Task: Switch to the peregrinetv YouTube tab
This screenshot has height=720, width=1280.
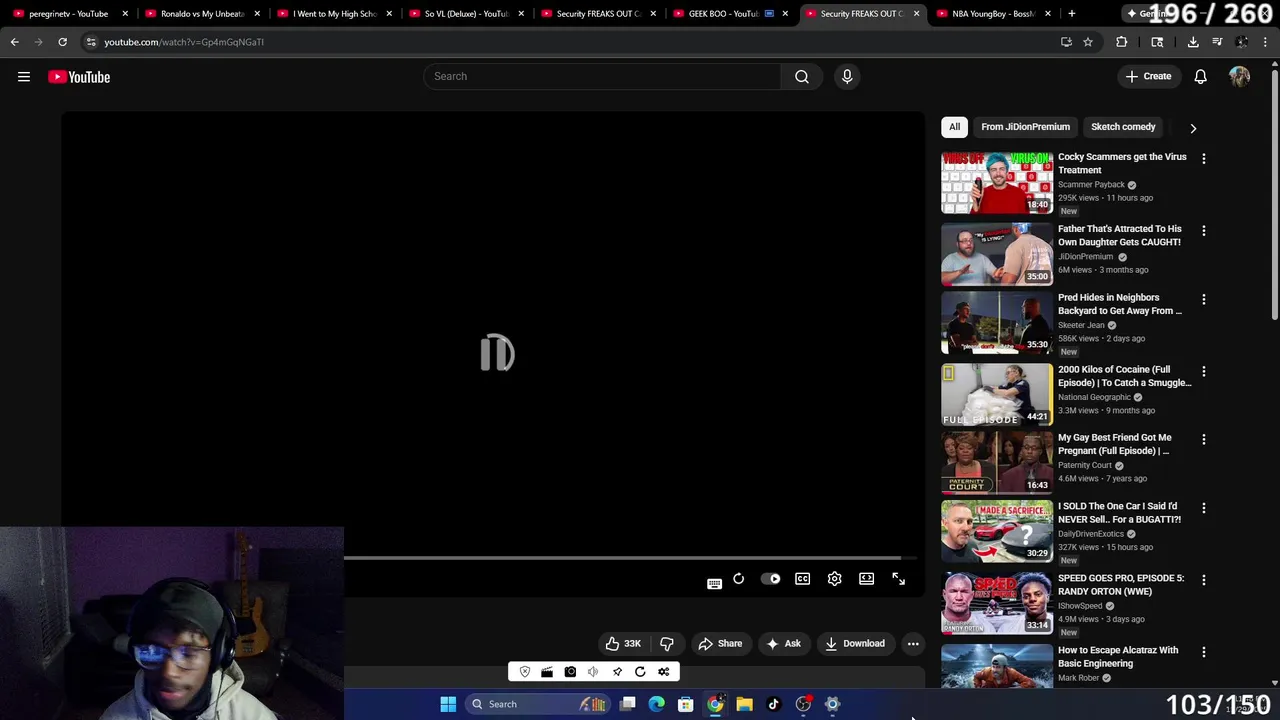Action: point(68,14)
